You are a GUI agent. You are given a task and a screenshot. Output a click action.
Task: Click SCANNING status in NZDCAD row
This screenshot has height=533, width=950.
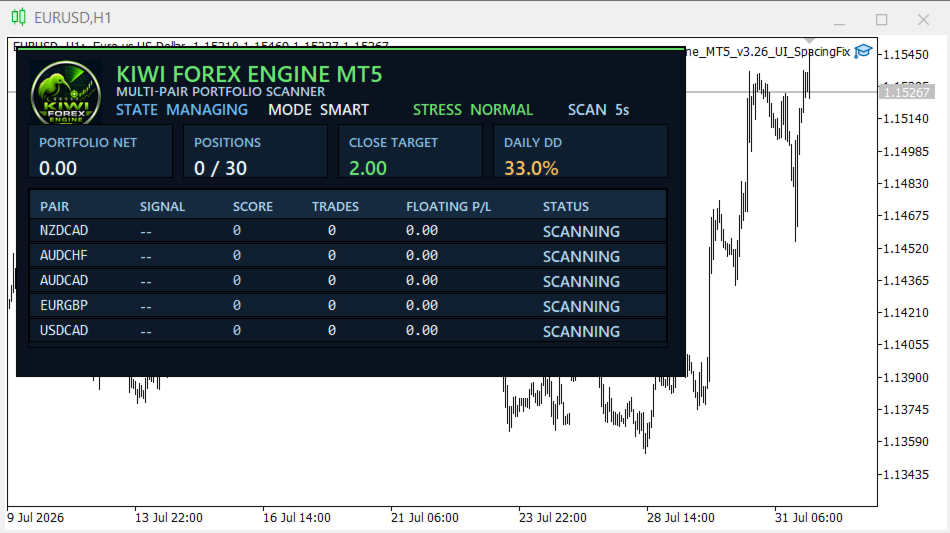pyautogui.click(x=581, y=231)
